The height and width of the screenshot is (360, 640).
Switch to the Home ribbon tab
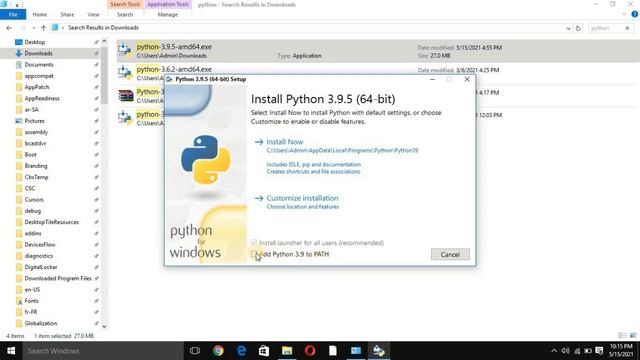(x=40, y=14)
